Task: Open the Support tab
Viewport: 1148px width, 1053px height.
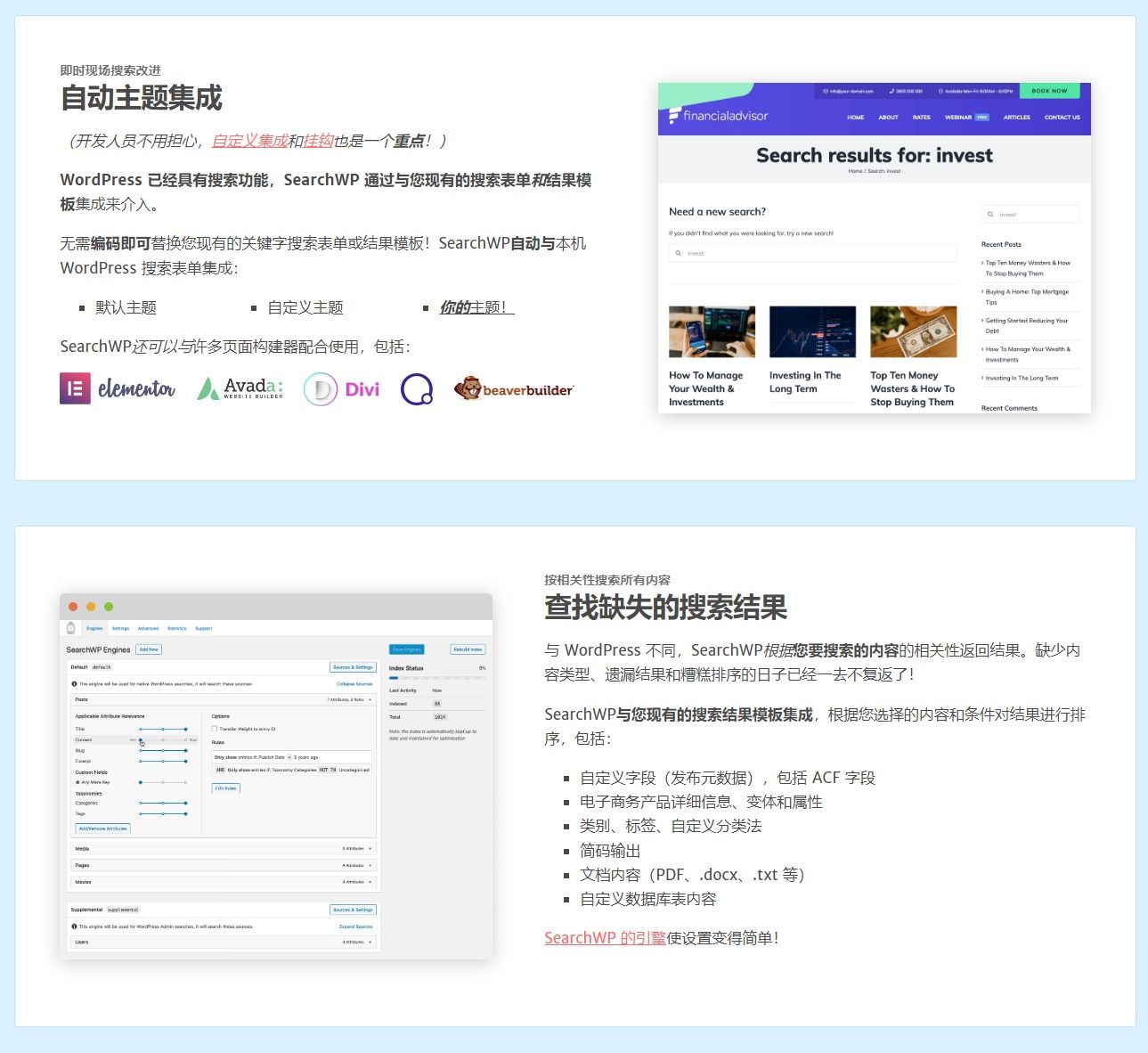Action: pos(204,628)
